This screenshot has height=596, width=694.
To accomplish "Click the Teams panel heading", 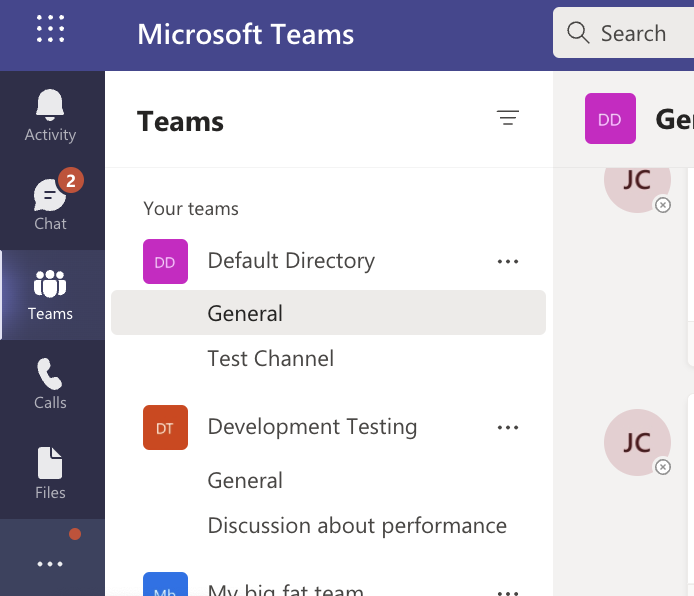I will [x=180, y=121].
